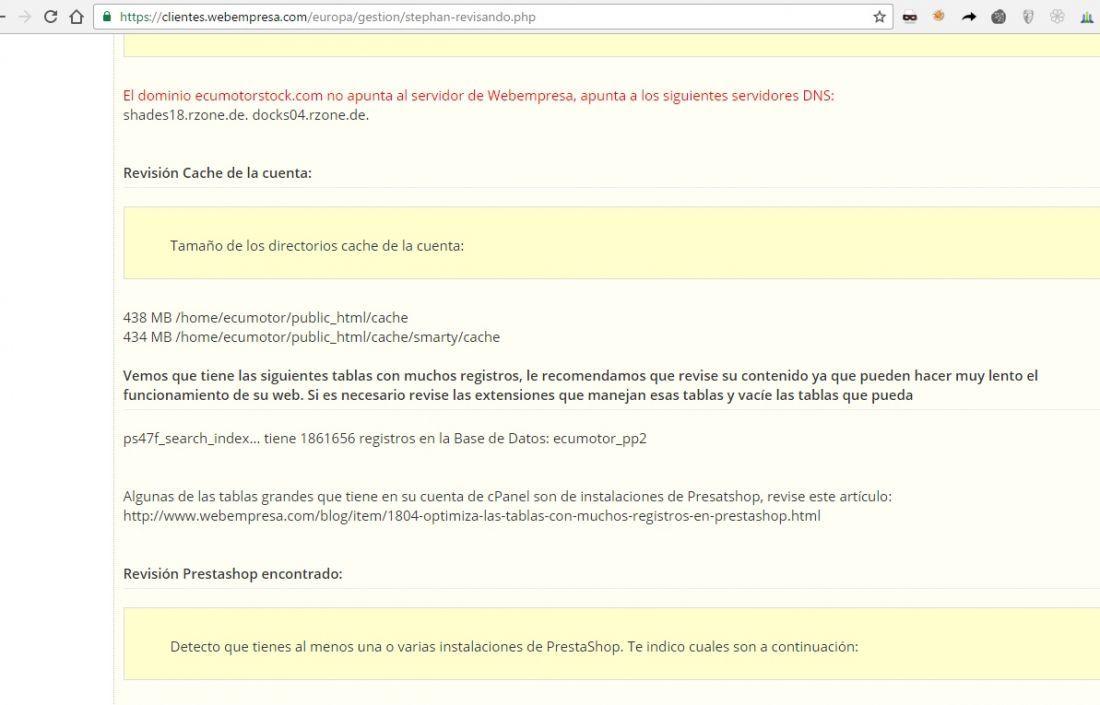Click the browser forward arrow

25,17
